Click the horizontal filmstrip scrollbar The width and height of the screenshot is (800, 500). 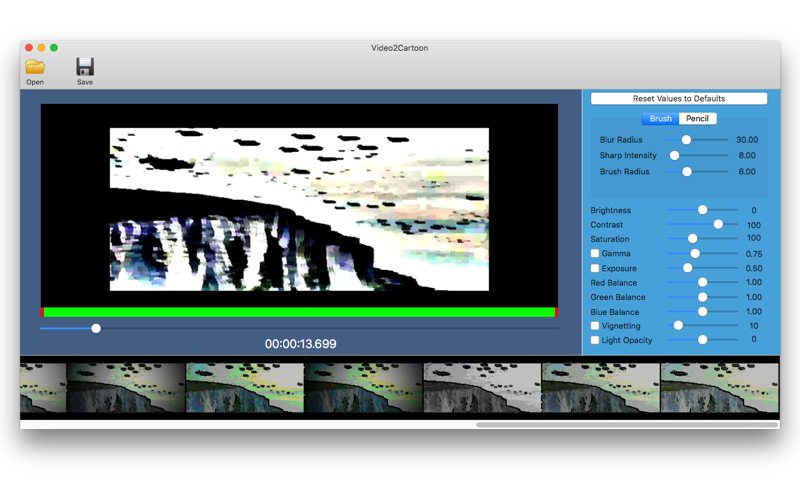[x=627, y=424]
